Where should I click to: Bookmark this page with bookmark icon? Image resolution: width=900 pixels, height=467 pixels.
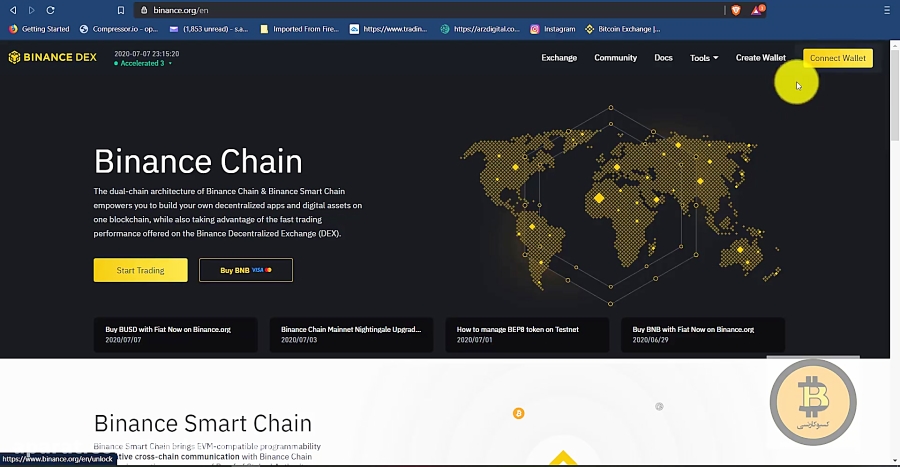click(x=121, y=10)
